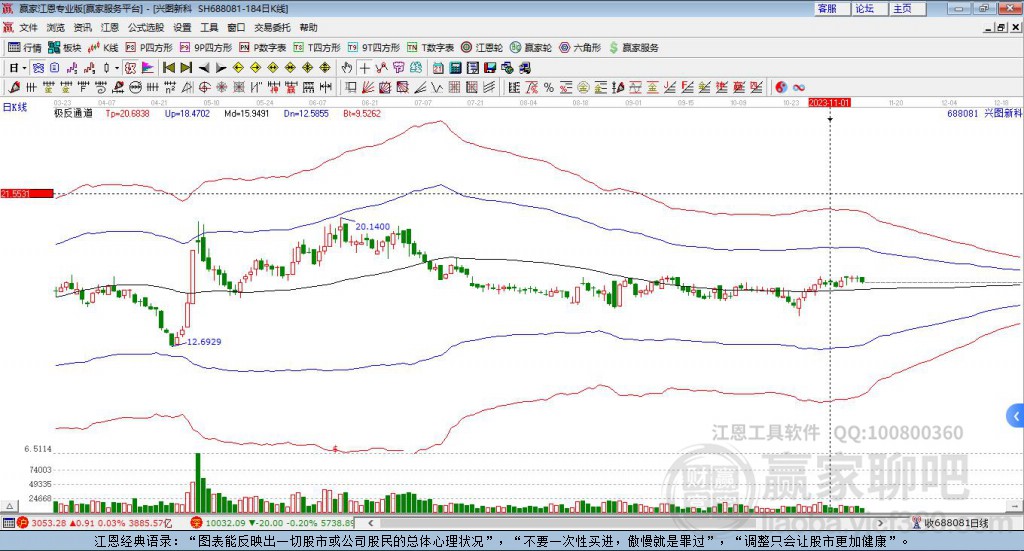Toggle the crosshair cursor tool
Image resolution: width=1024 pixels, height=551 pixels.
364,68
